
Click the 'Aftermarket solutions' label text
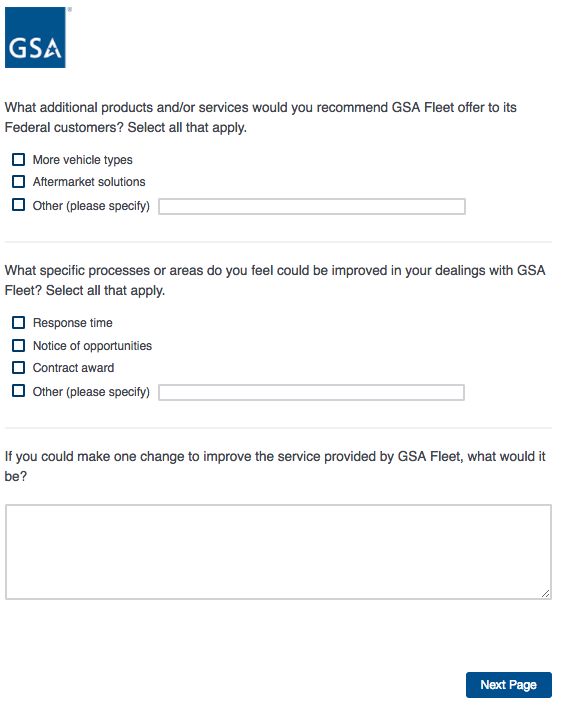pyautogui.click(x=89, y=182)
